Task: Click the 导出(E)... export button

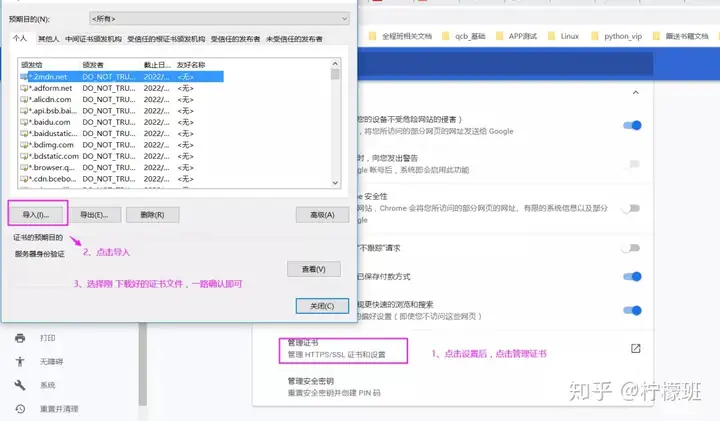Action: coord(95,215)
